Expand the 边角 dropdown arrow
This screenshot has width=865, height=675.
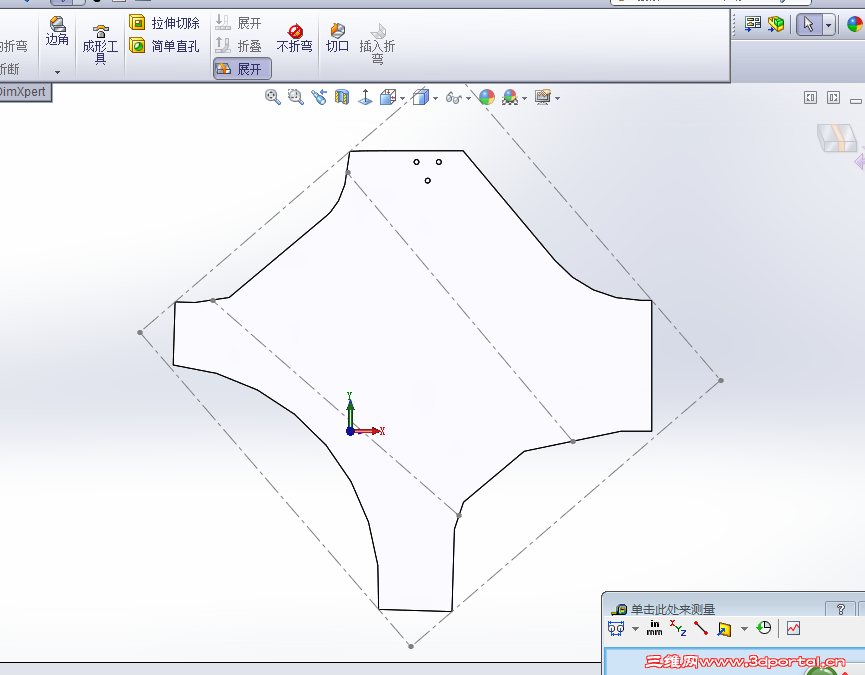click(57, 72)
